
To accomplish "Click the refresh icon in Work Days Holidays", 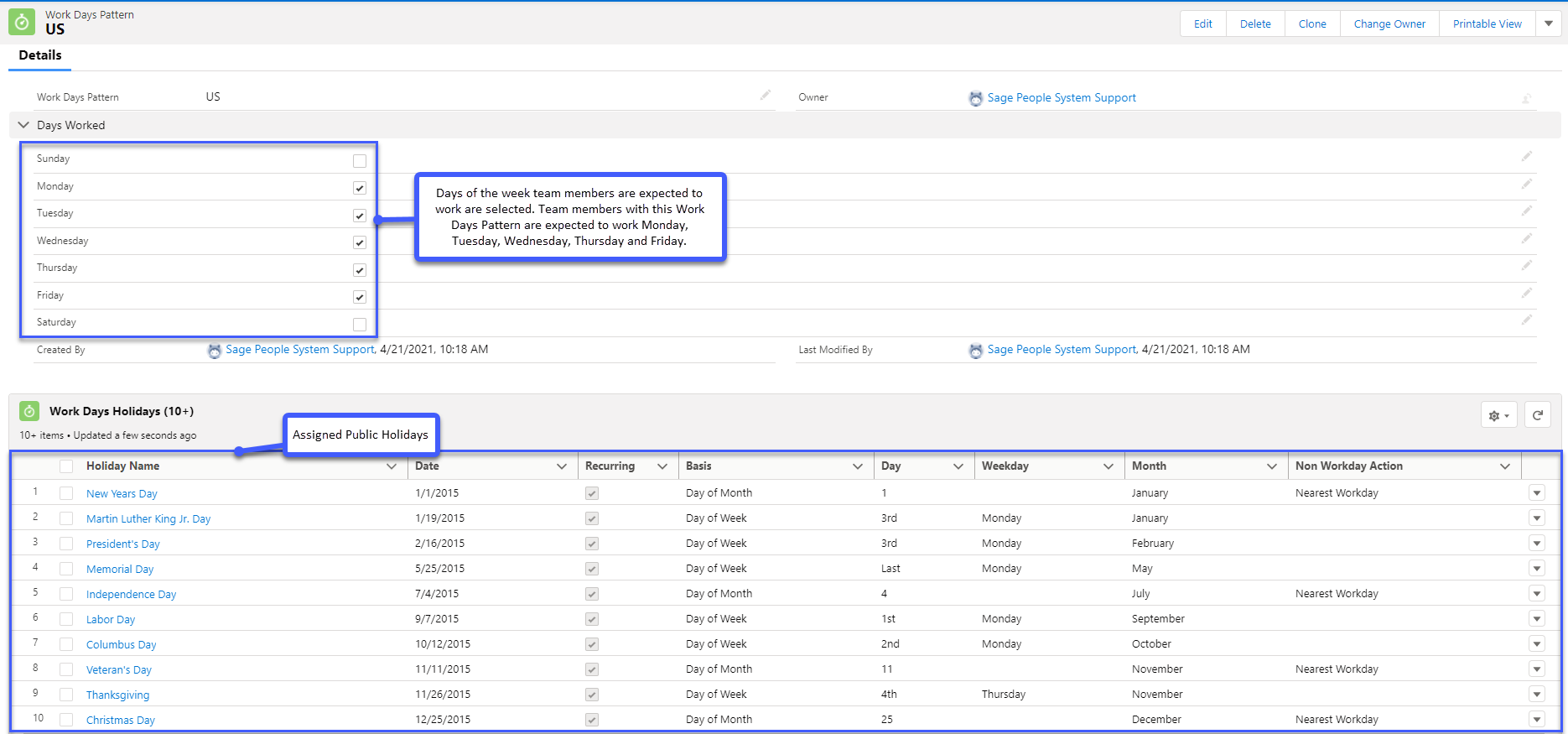I will 1537,415.
